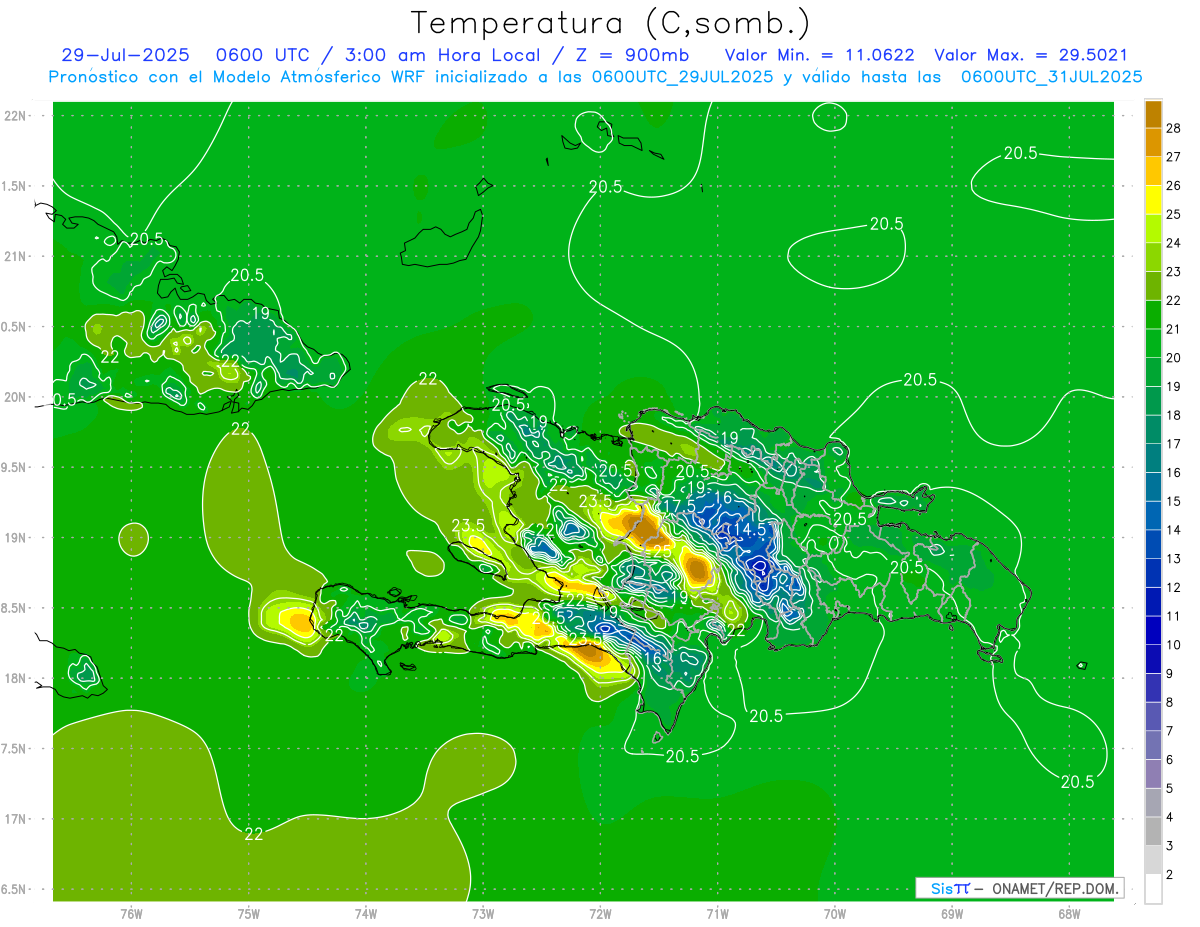
Task: Click legend value "2" on the color scale
Action: point(1171,874)
